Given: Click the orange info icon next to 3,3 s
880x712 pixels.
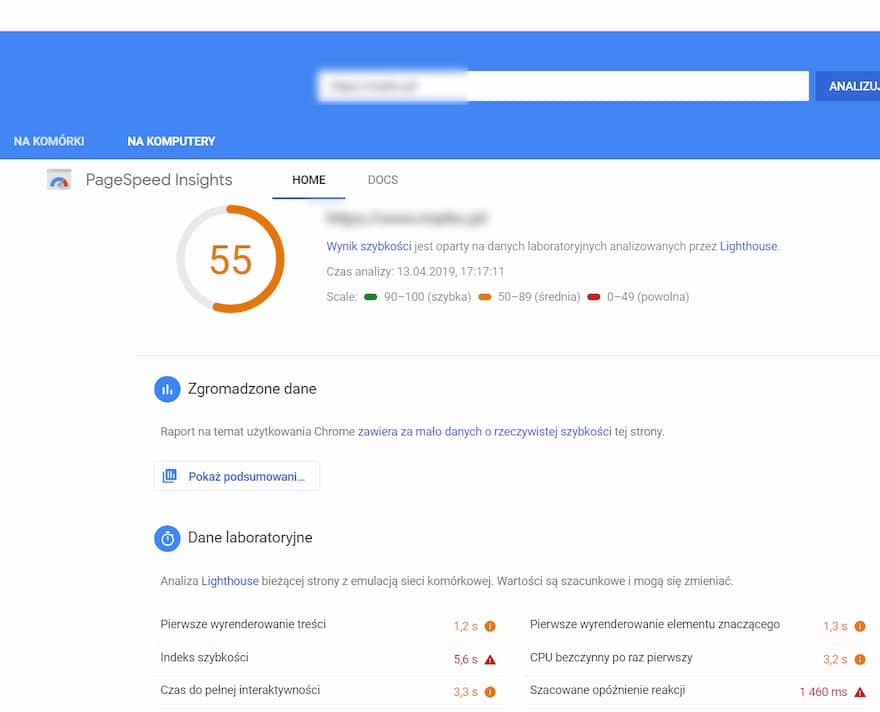Looking at the screenshot, I should (x=490, y=692).
